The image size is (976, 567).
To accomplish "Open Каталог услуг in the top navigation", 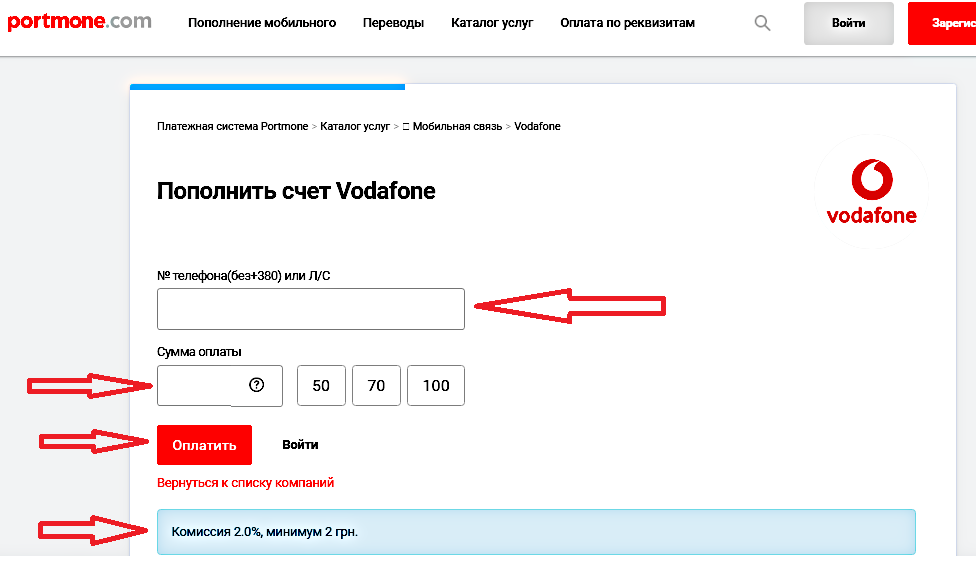I will pyautogui.click(x=492, y=23).
